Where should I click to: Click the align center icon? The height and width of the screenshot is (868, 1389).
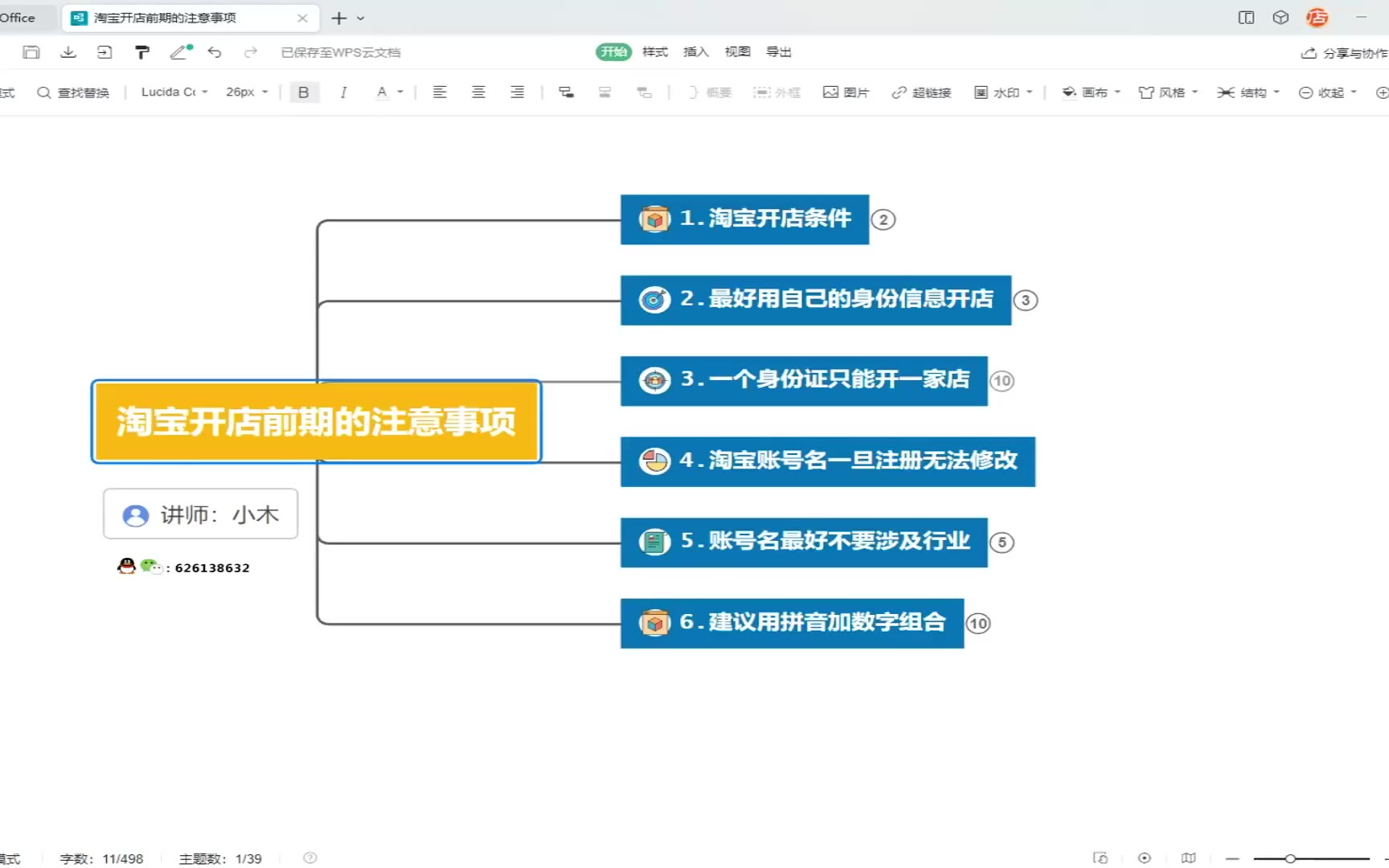(478, 92)
